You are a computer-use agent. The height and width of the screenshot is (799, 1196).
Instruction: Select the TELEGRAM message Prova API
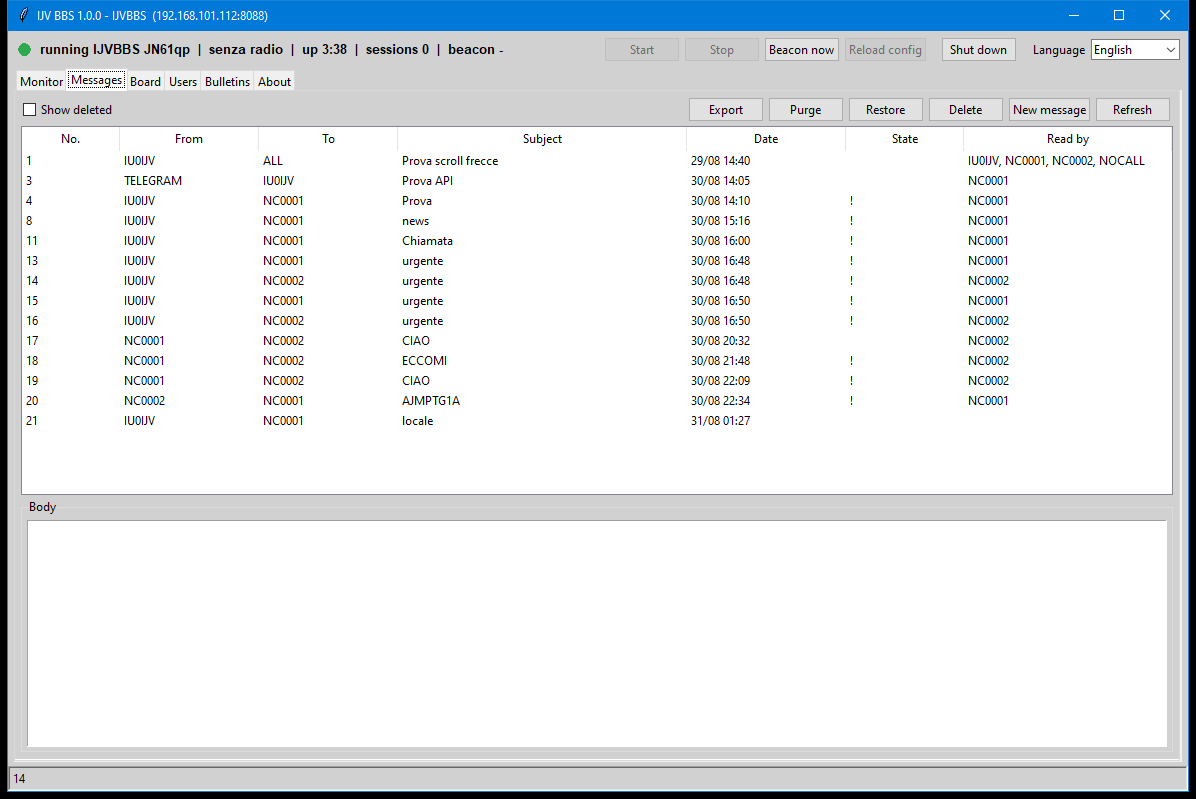[x=596, y=181]
